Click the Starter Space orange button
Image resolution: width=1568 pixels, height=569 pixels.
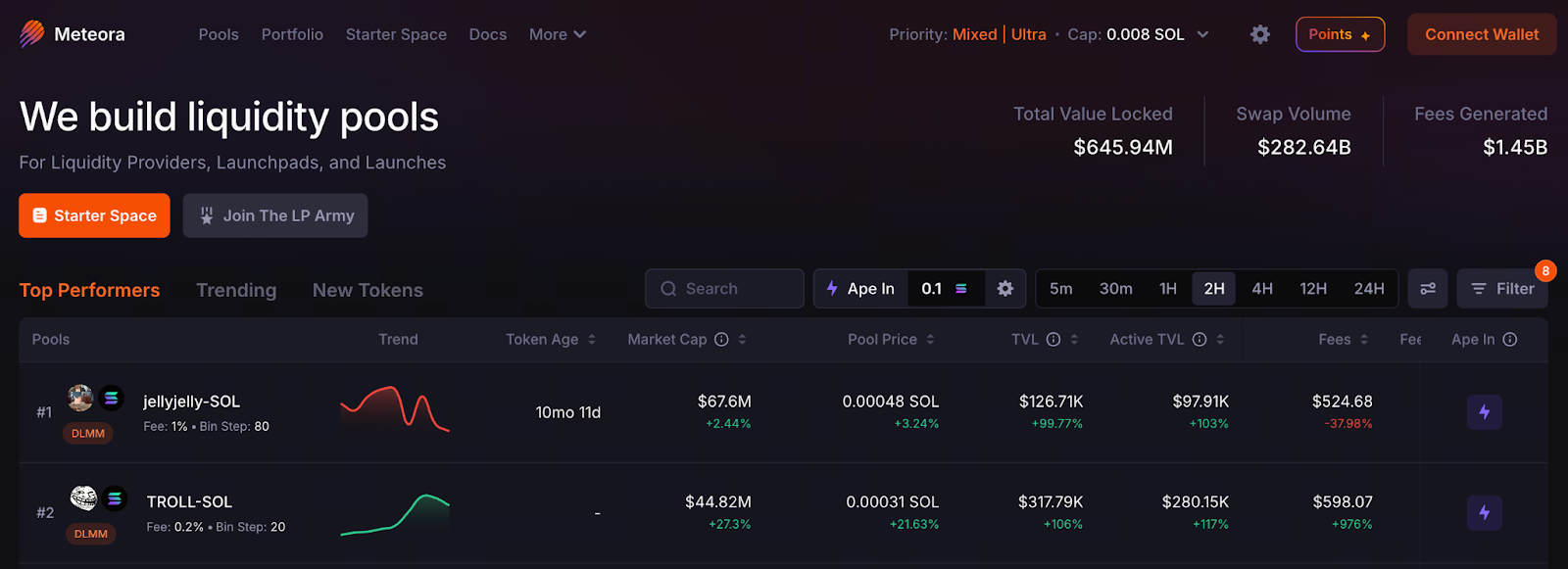(94, 215)
